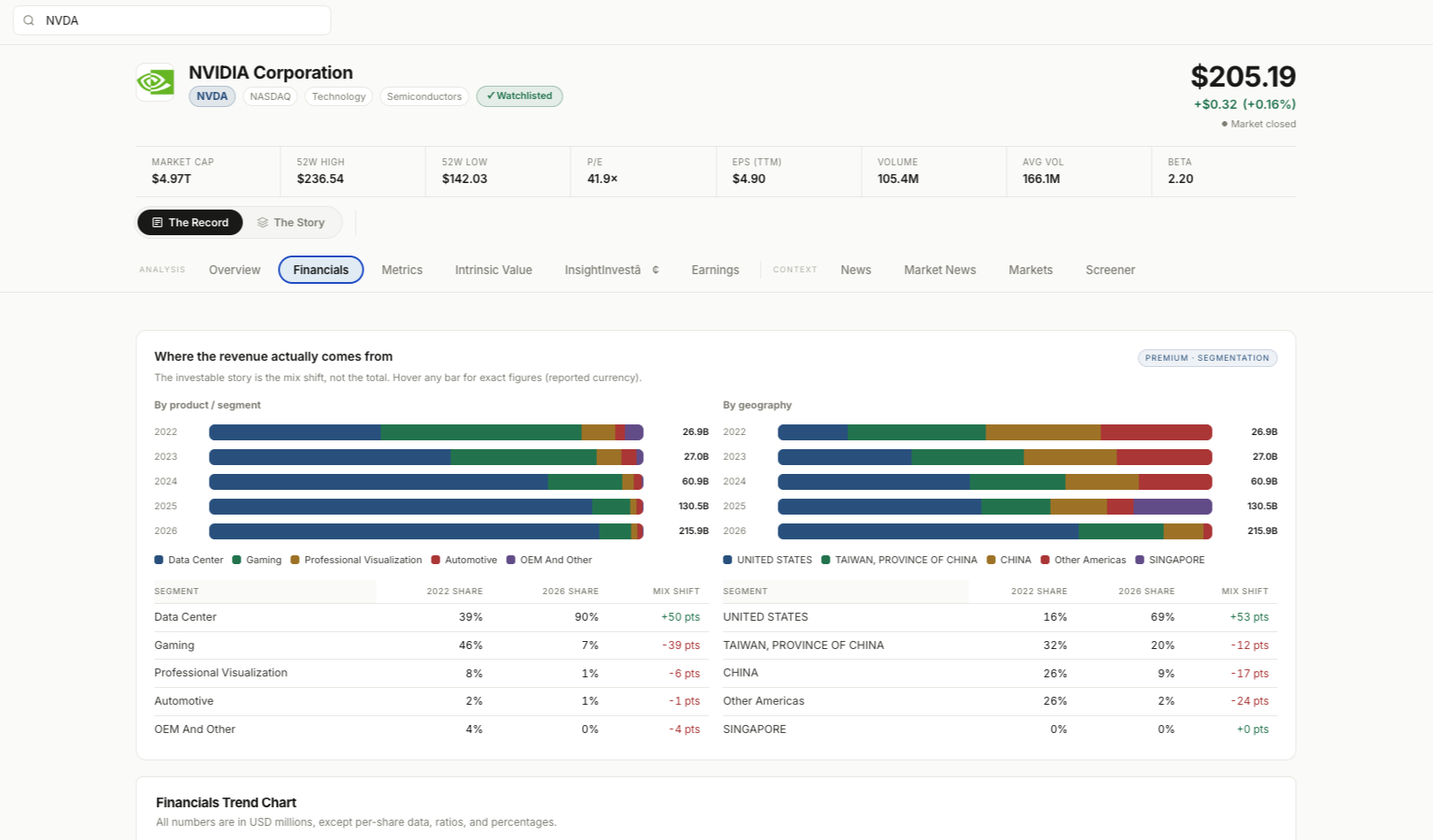Click the $4.97T market cap value

(x=172, y=179)
